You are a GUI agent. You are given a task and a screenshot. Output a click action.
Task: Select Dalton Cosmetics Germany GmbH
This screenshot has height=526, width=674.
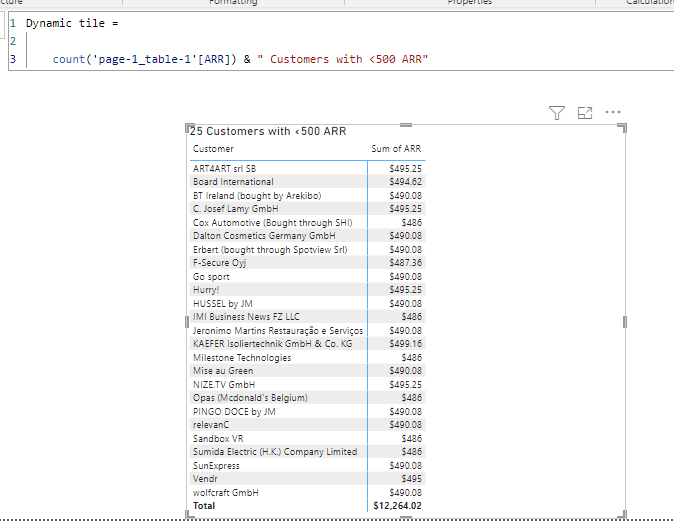point(264,236)
